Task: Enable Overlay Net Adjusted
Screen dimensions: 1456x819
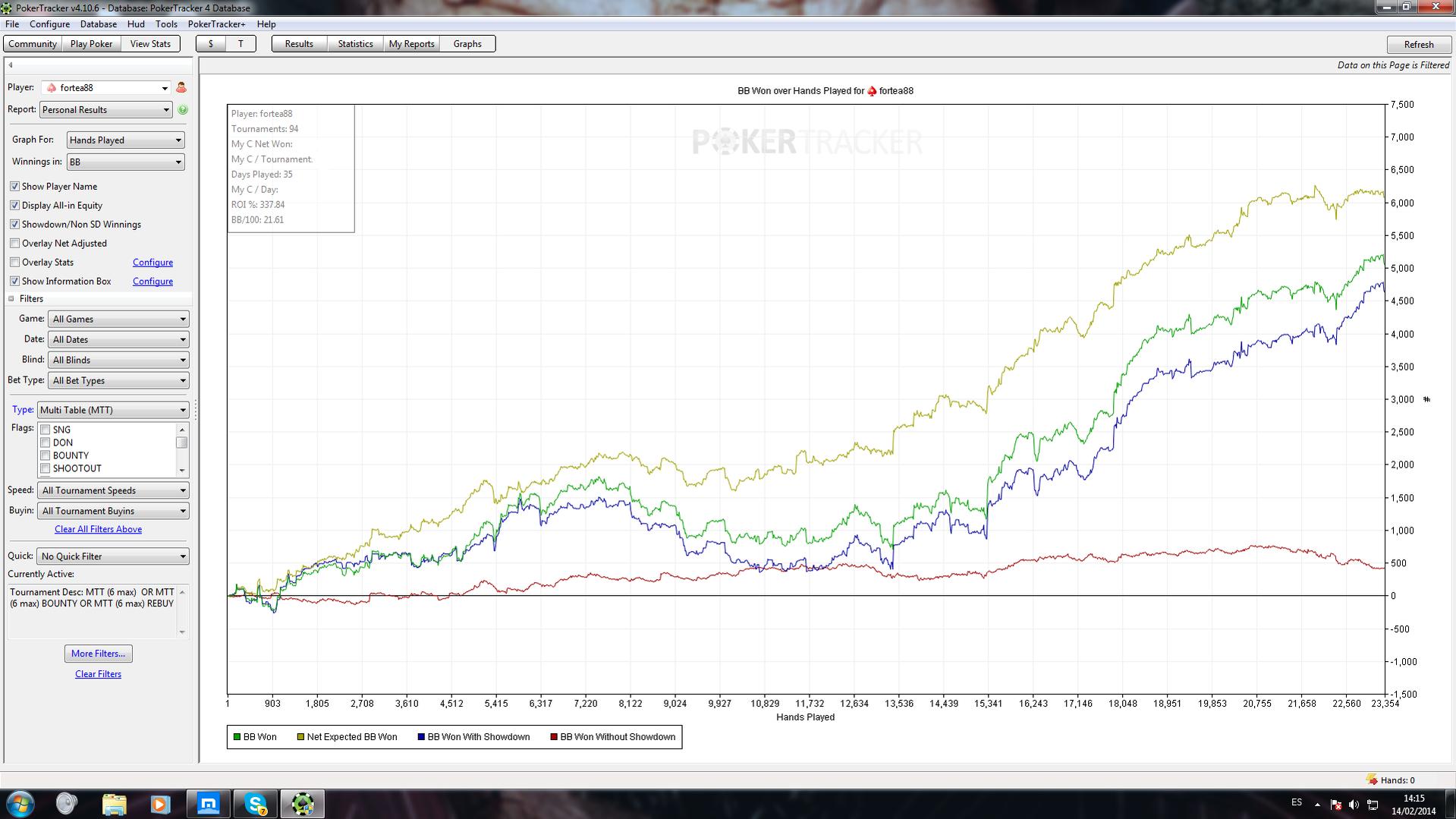Action: (x=14, y=243)
